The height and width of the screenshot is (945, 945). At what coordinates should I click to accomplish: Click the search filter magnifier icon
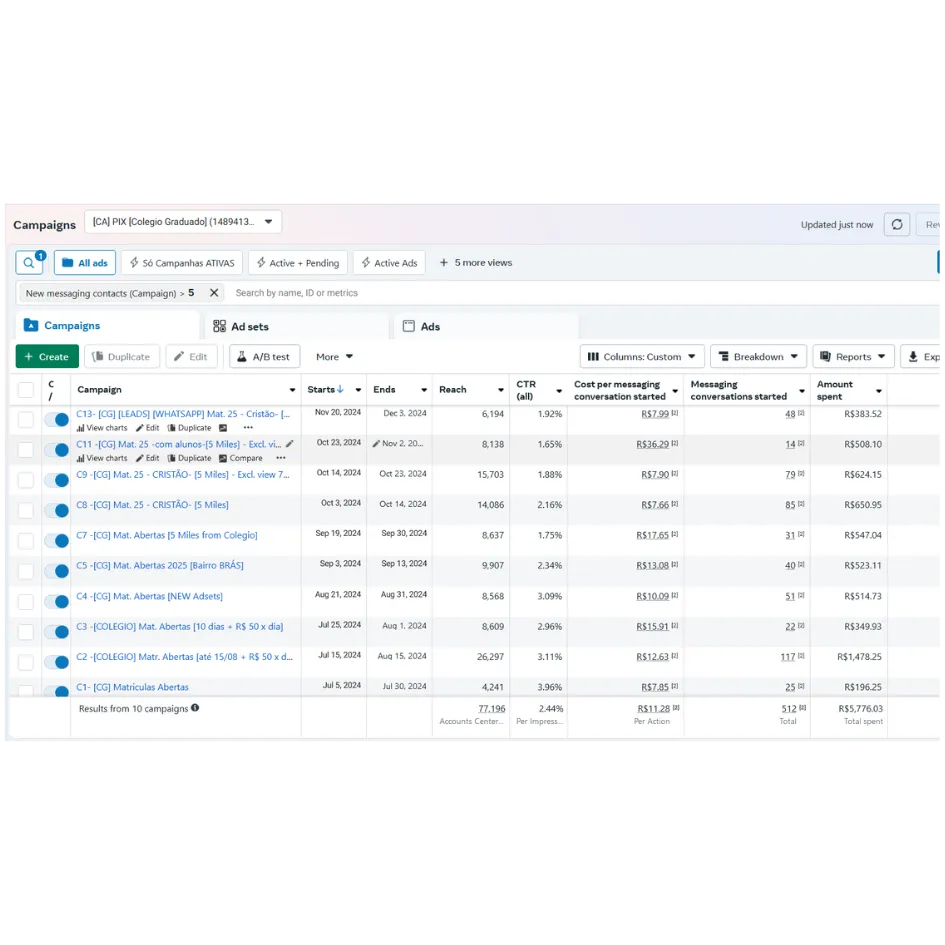28,263
